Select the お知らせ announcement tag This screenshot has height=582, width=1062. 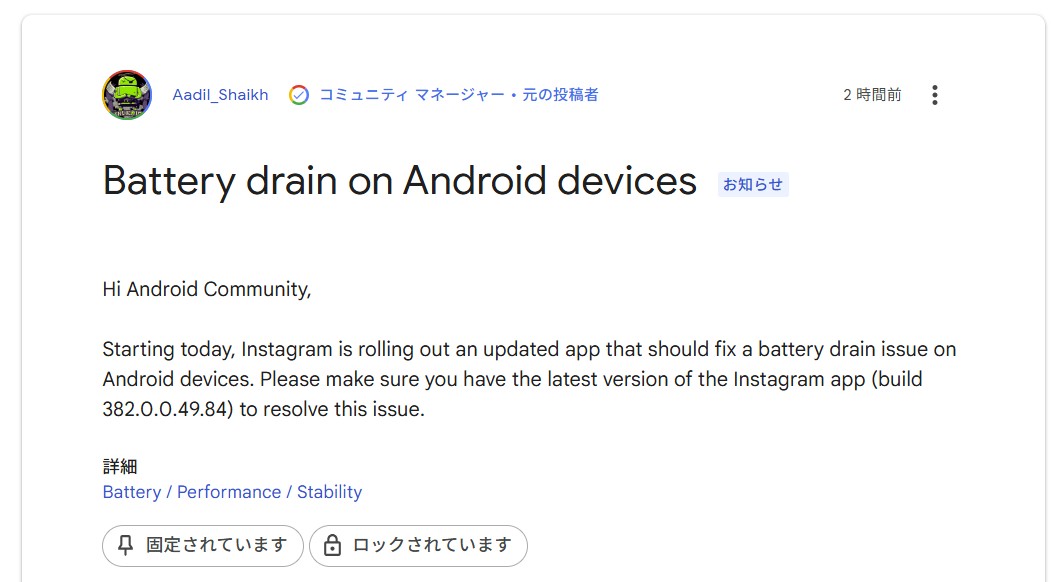pos(753,184)
